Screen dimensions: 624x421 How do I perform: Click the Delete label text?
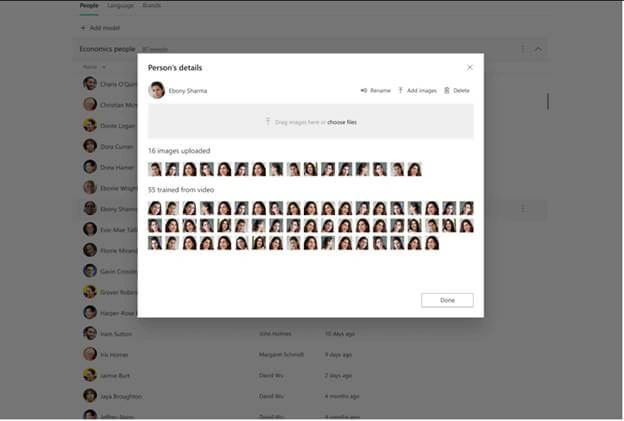[x=461, y=91]
